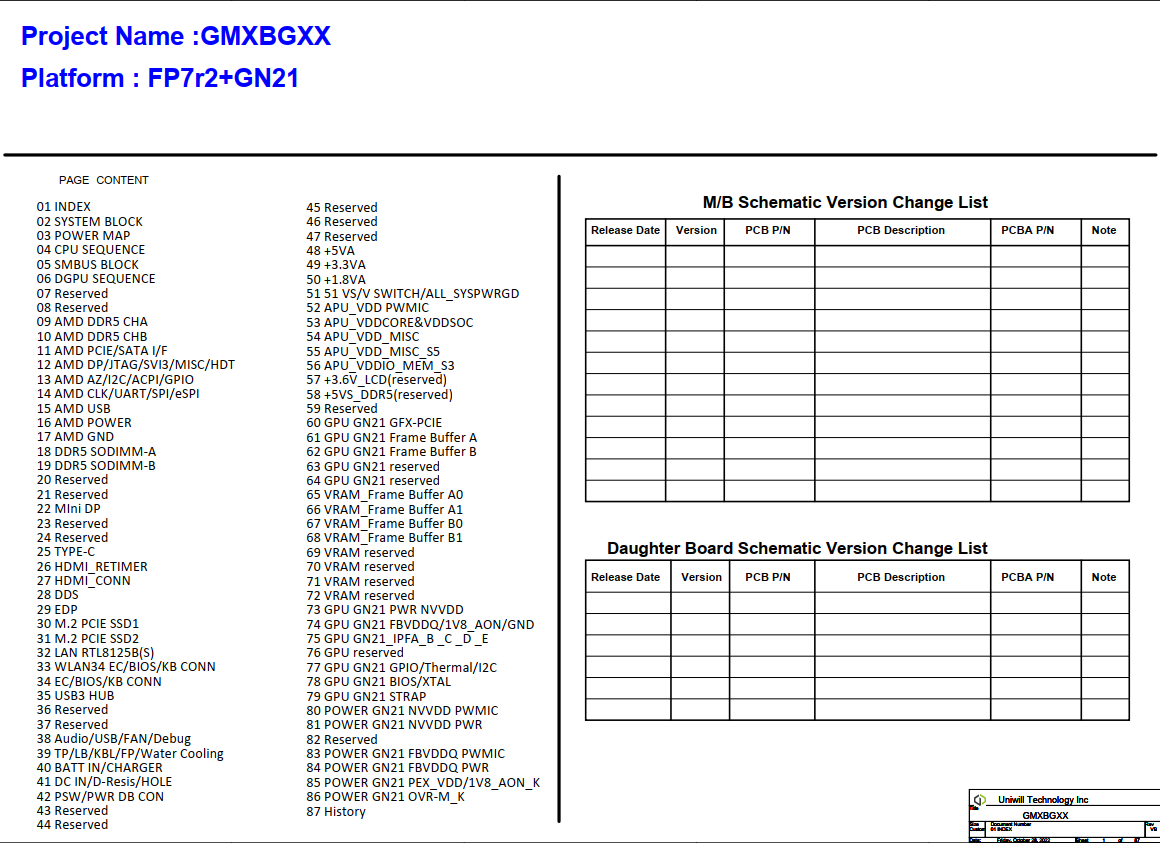
Task: Click 40 BATT IN/CHARGER entry
Action: [x=100, y=768]
